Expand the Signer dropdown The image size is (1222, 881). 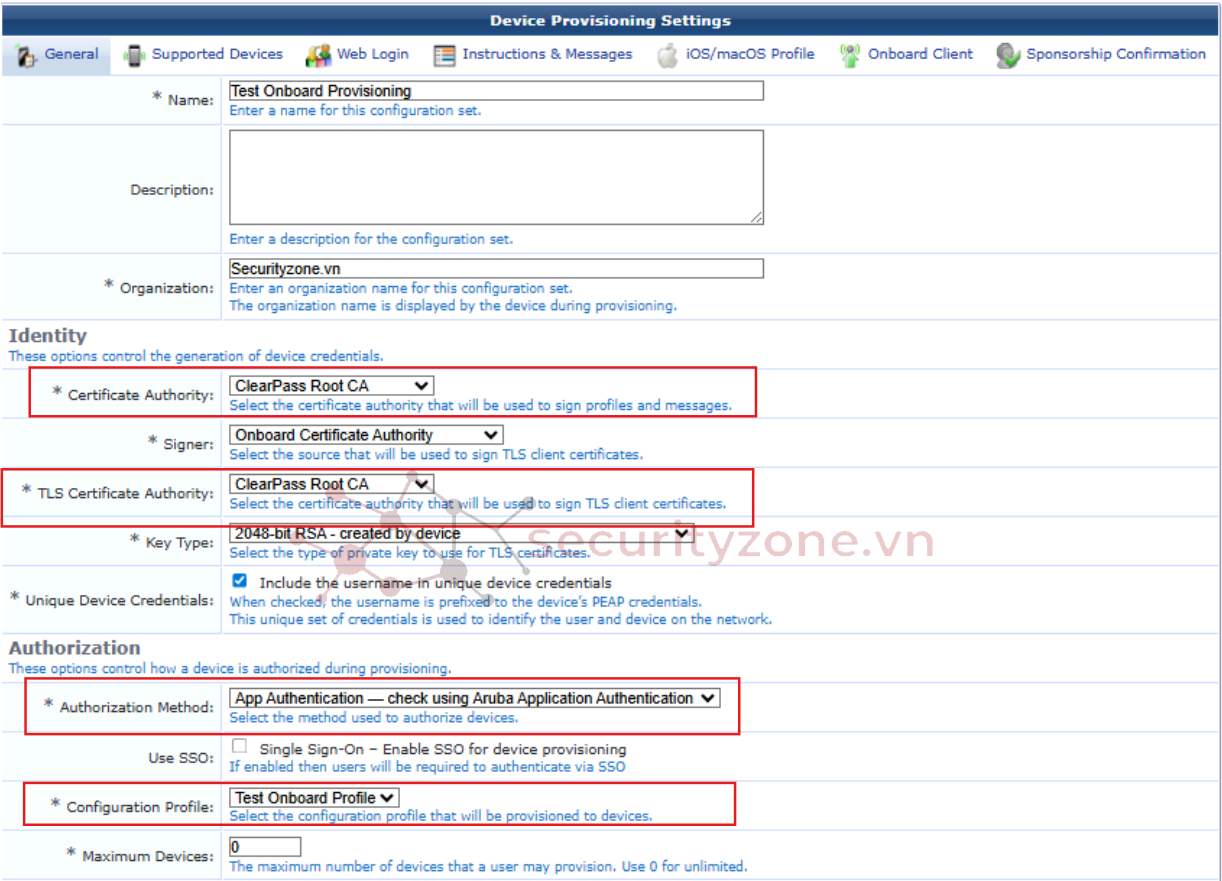[366, 435]
